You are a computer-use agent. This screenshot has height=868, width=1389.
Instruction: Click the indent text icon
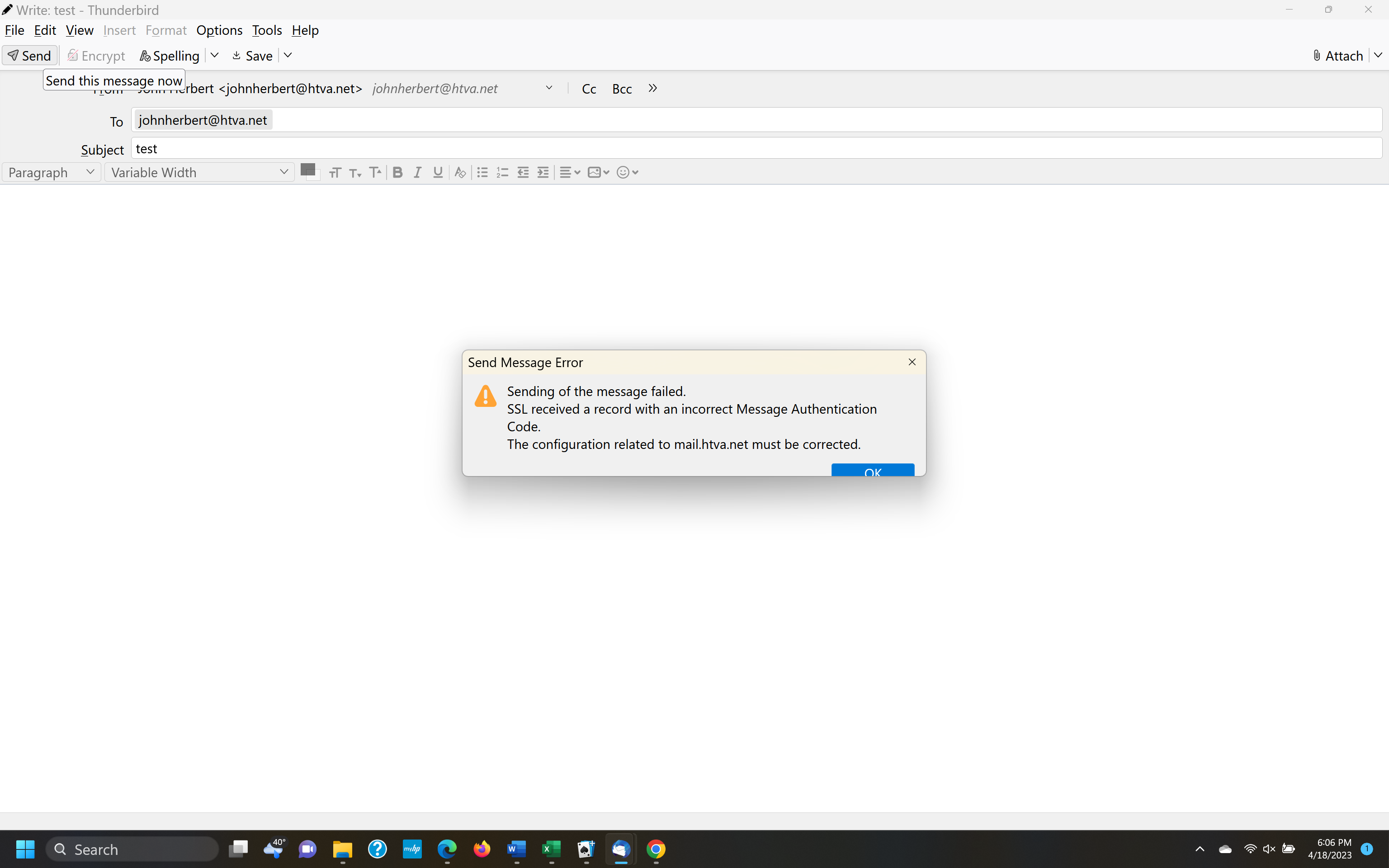click(x=543, y=172)
